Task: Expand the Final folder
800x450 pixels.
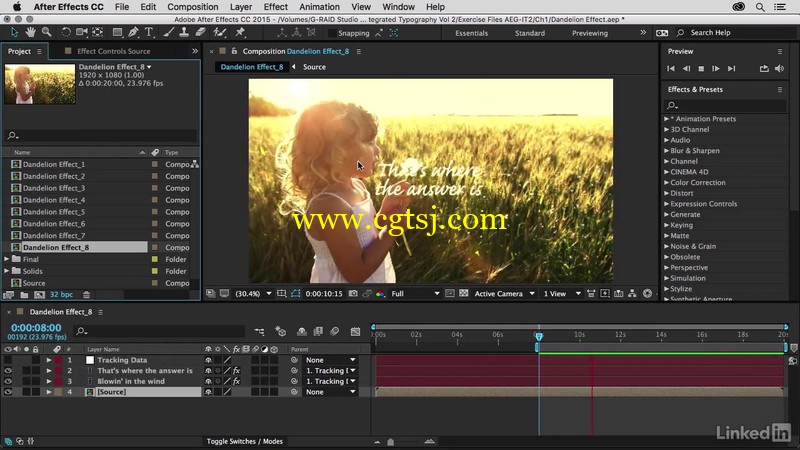Action: [x=7, y=259]
